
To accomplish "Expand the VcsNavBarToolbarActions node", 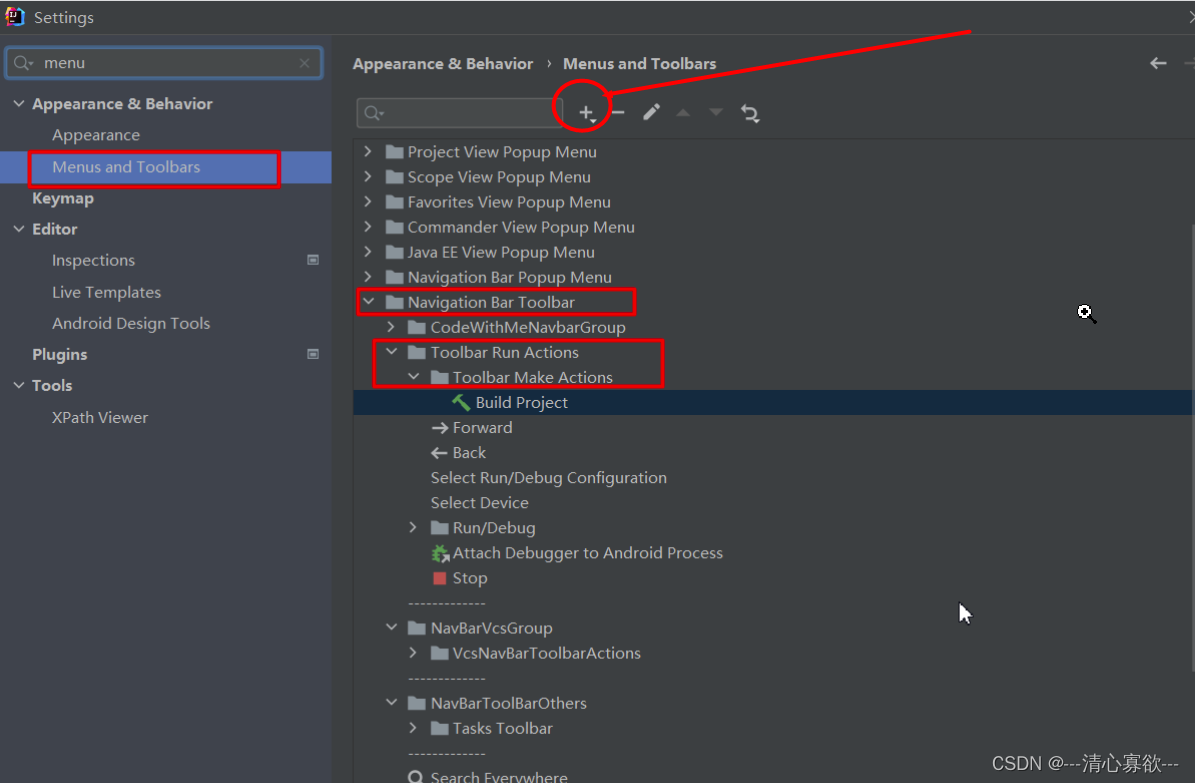I will click(413, 653).
